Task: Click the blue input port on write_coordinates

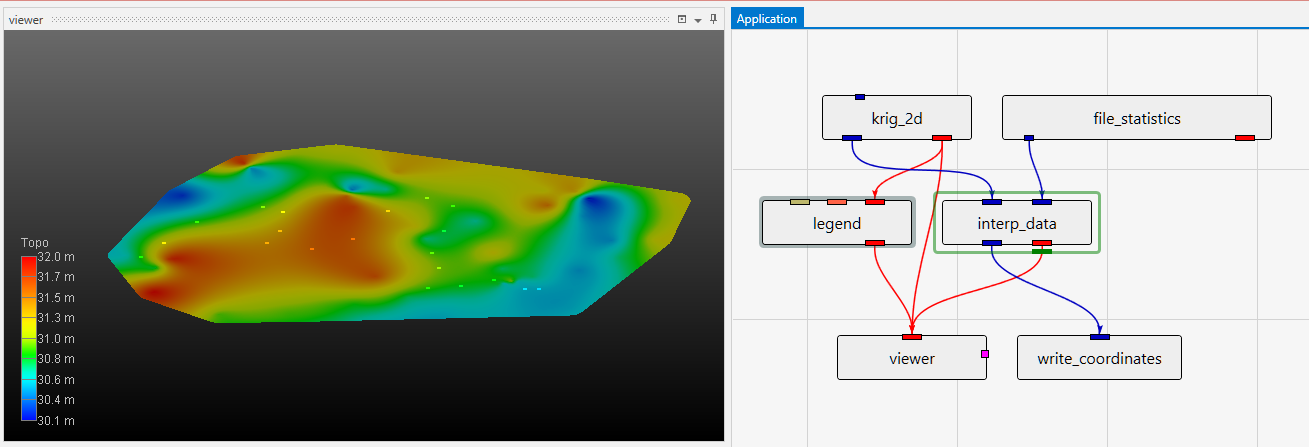Action: [1100, 337]
